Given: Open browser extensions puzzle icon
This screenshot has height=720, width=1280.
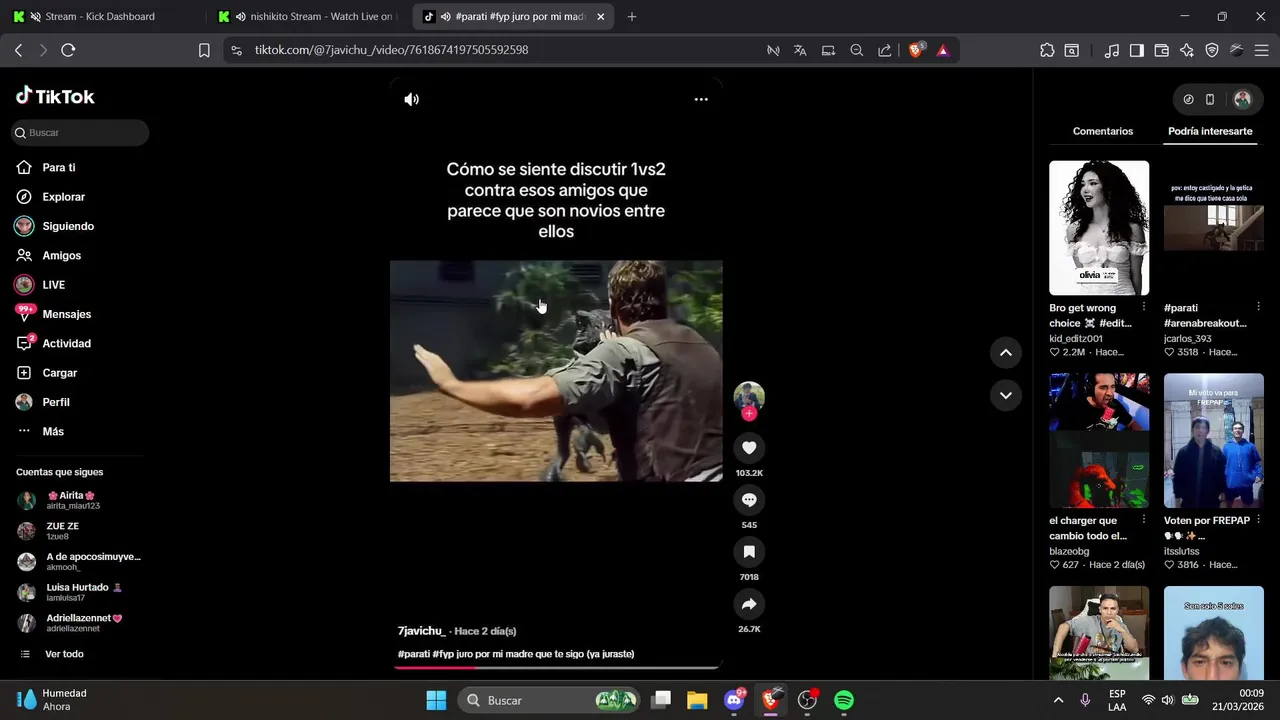Looking at the screenshot, I should click(1047, 50).
